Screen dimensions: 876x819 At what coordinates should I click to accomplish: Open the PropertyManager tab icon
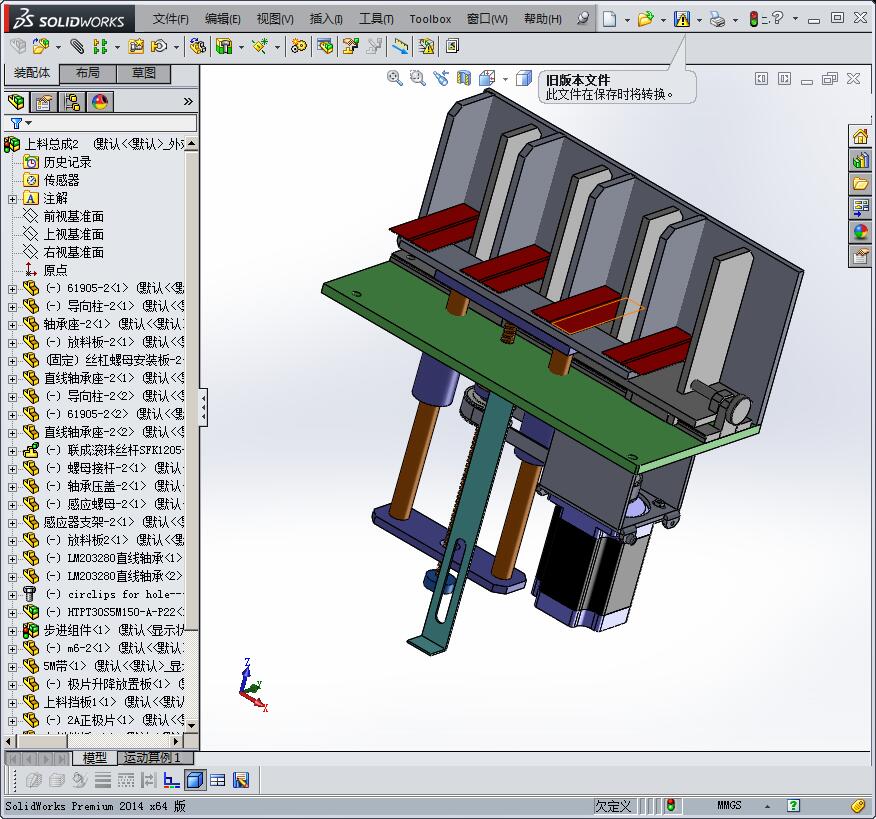click(x=44, y=102)
